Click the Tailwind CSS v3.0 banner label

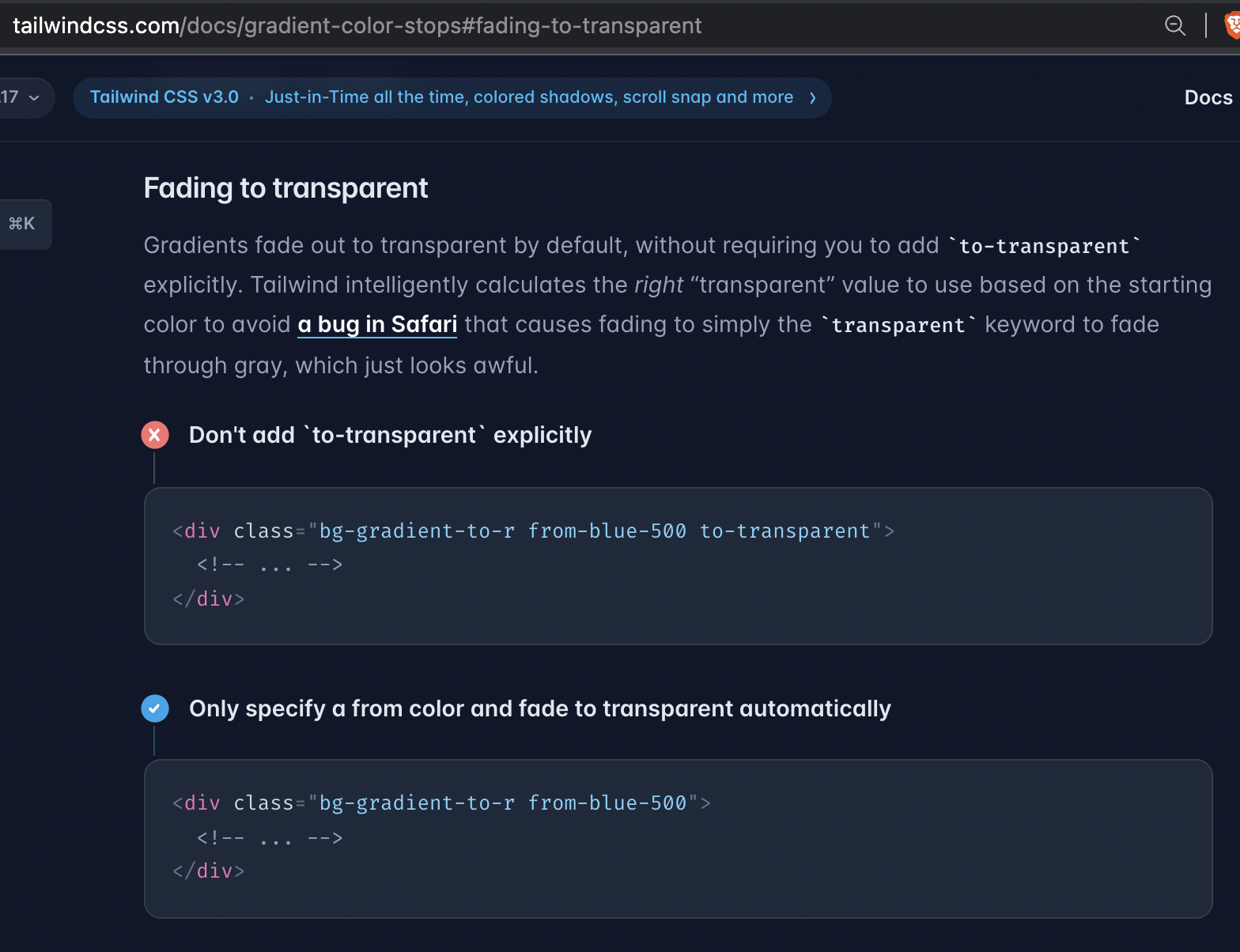(x=164, y=96)
